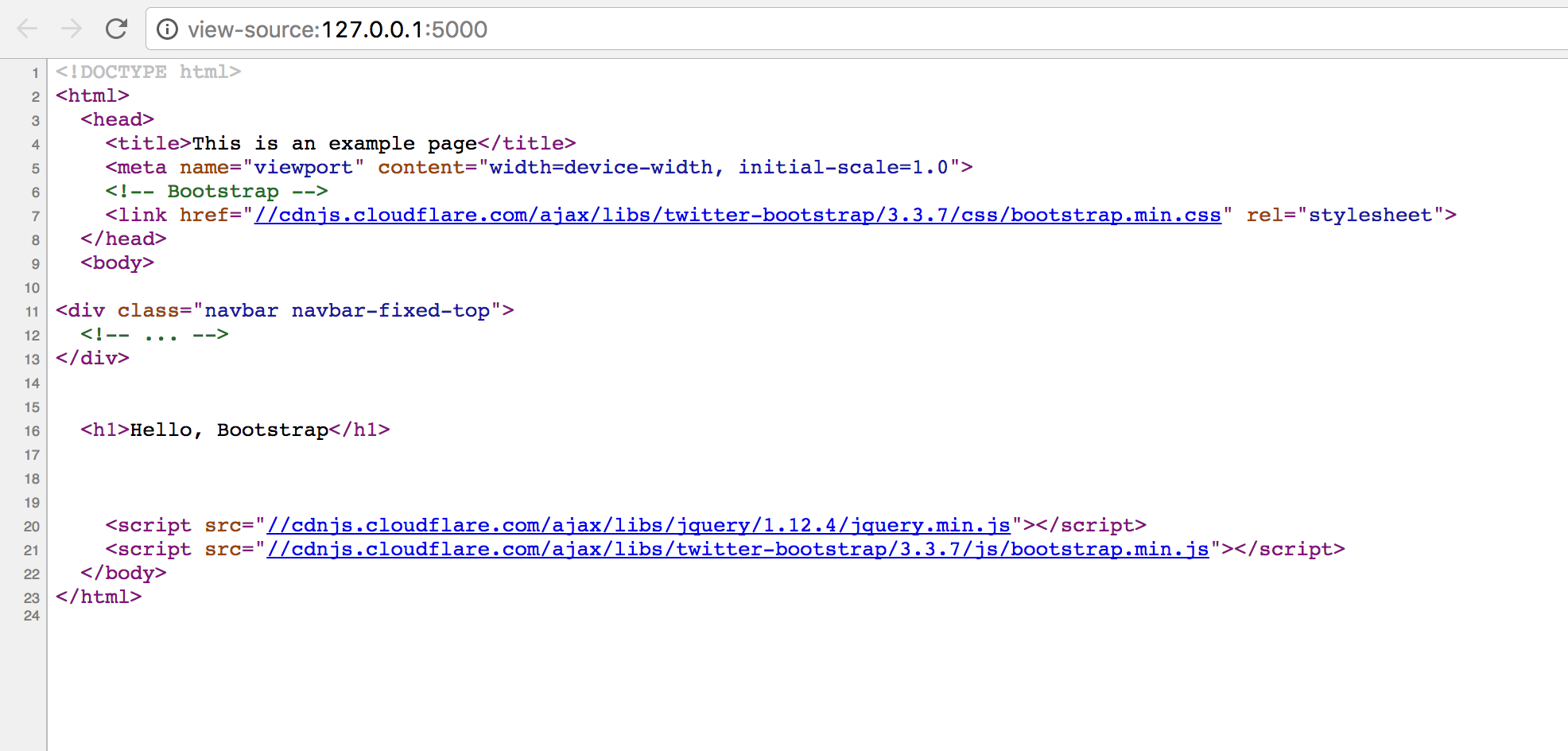Click the 'Bootstrap' HTML comment
The width and height of the screenshot is (1568, 751).
[x=216, y=191]
